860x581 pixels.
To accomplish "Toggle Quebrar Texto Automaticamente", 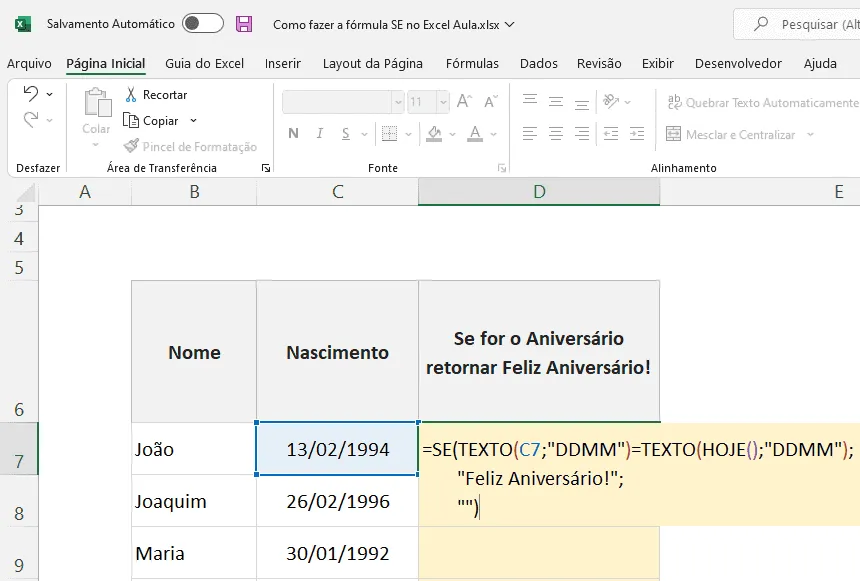I will pos(762,103).
